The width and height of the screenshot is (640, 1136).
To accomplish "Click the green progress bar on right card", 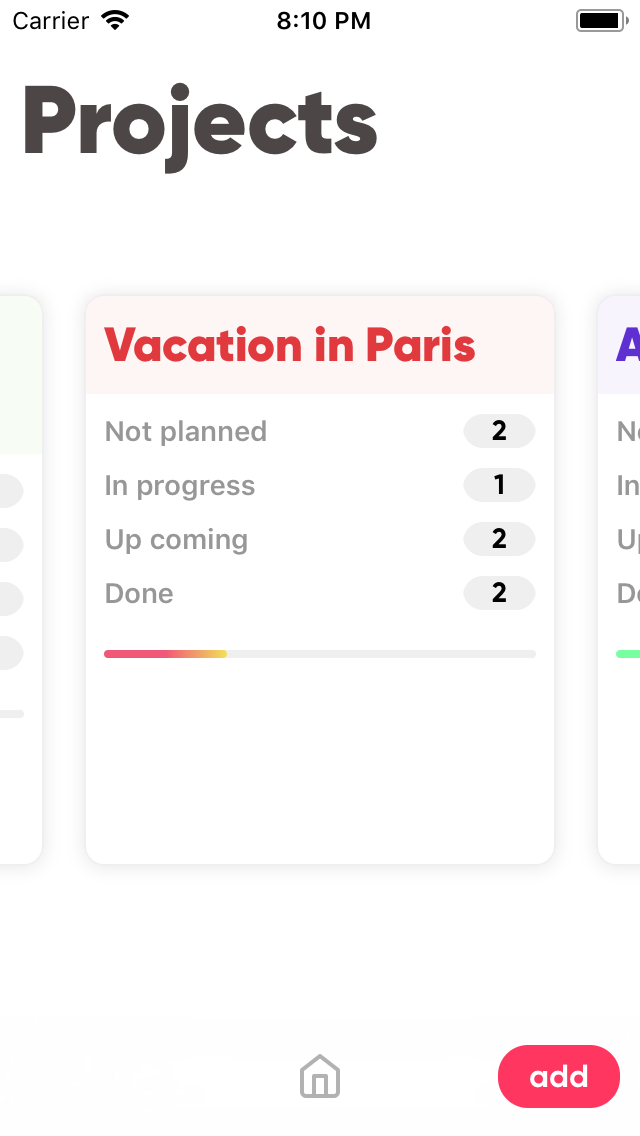I will click(x=629, y=654).
